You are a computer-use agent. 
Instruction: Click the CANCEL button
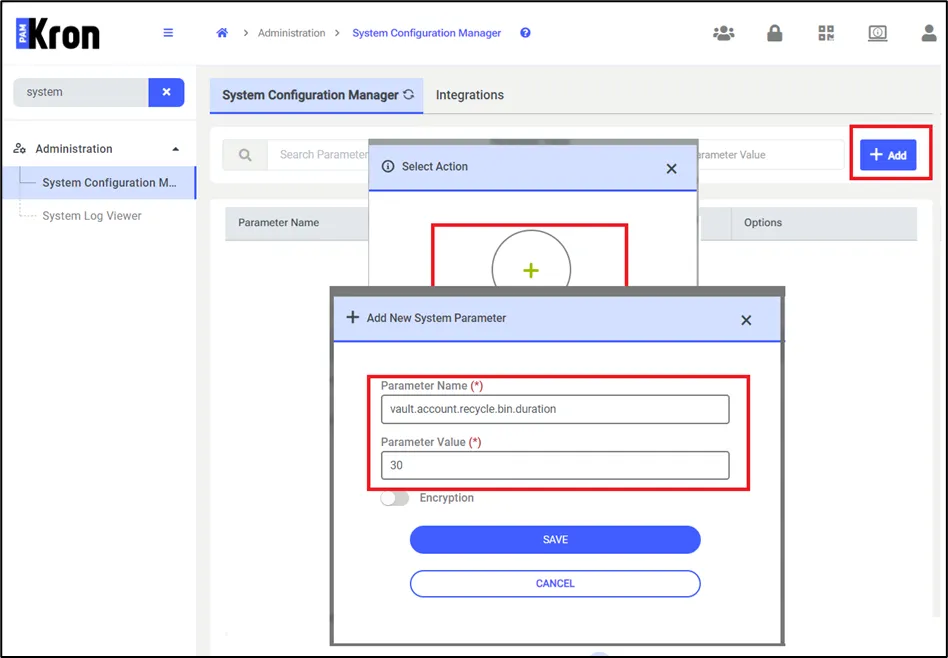555,584
